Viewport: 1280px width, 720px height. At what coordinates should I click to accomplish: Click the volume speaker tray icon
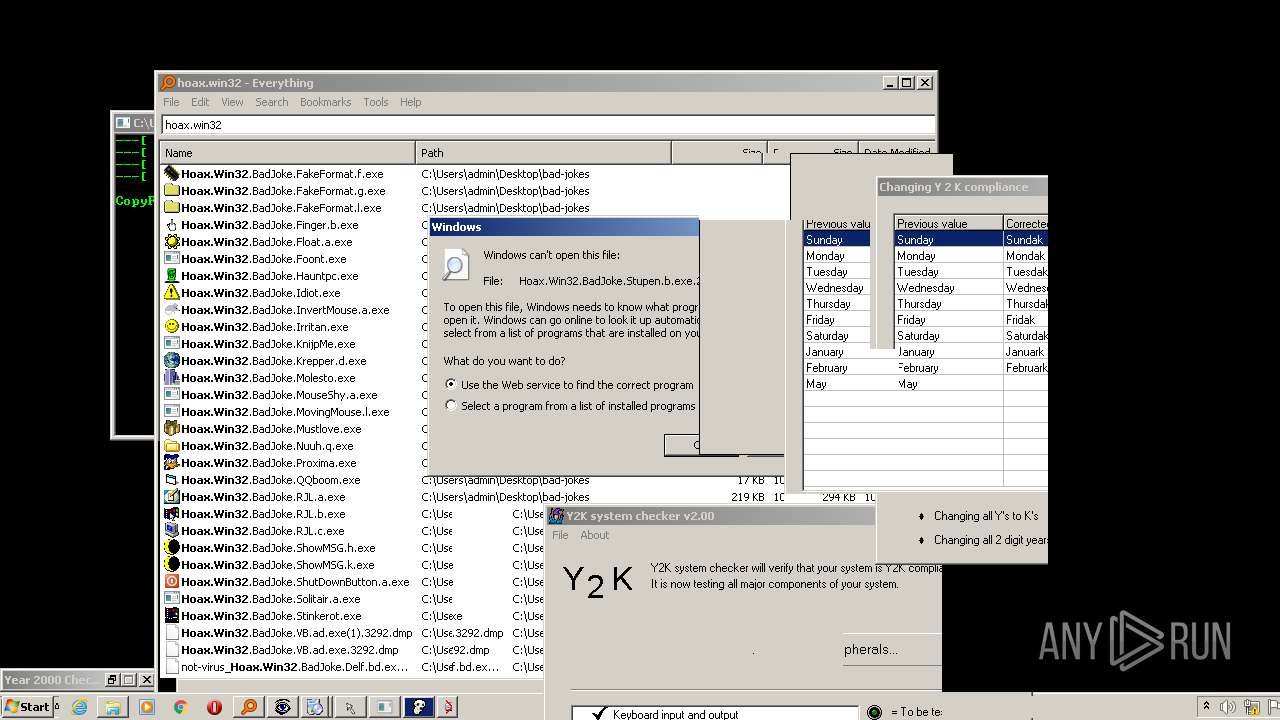(1227, 707)
